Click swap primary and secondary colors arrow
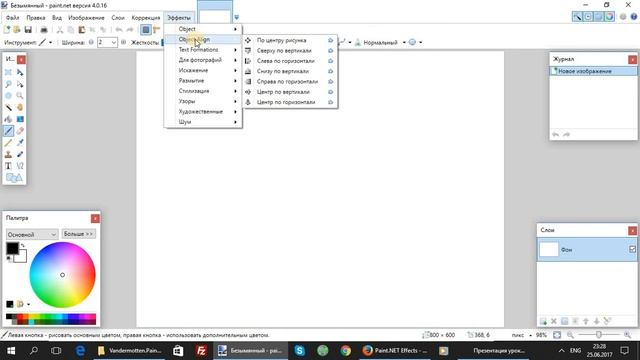Image resolution: width=640 pixels, height=360 pixels. coord(23,245)
